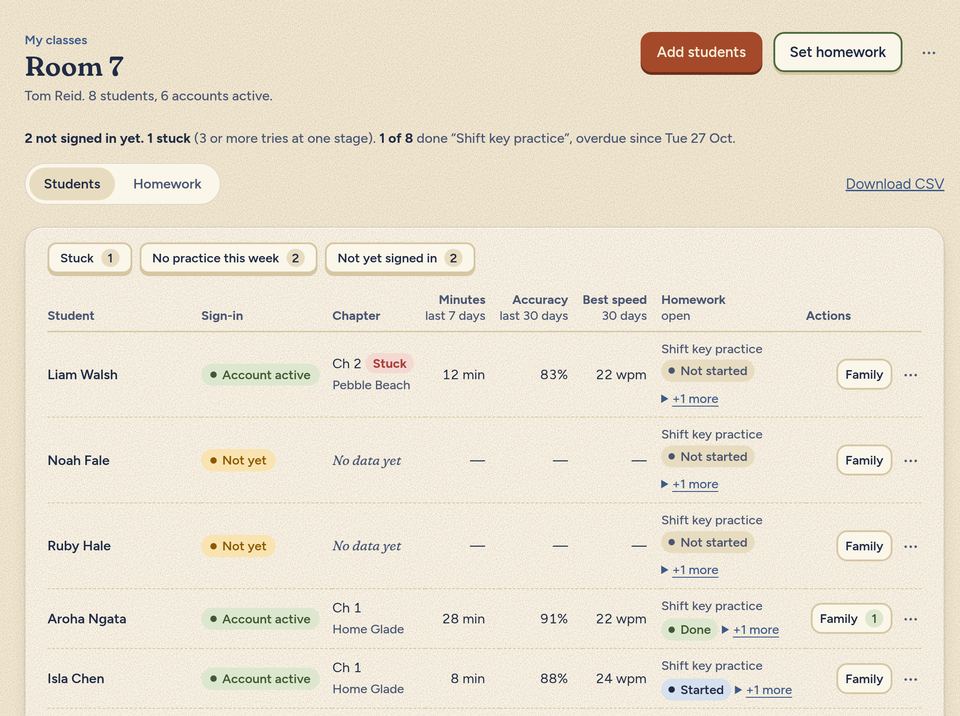This screenshot has height=716, width=960.
Task: Expand +1 more homework for Isla Chen
Action: click(763, 690)
